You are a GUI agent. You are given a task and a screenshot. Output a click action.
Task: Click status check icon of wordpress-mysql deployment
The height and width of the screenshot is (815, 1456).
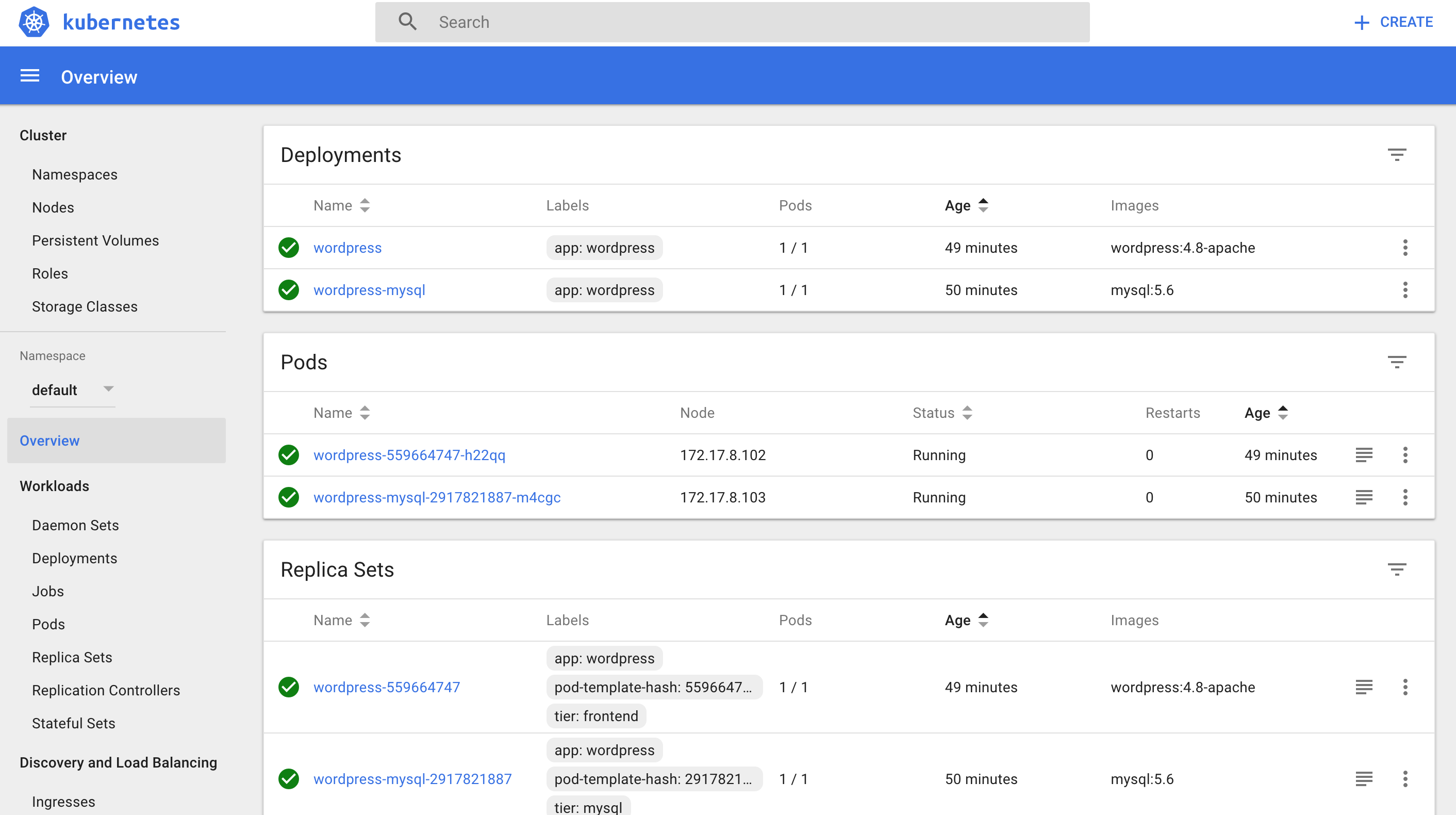pos(289,290)
